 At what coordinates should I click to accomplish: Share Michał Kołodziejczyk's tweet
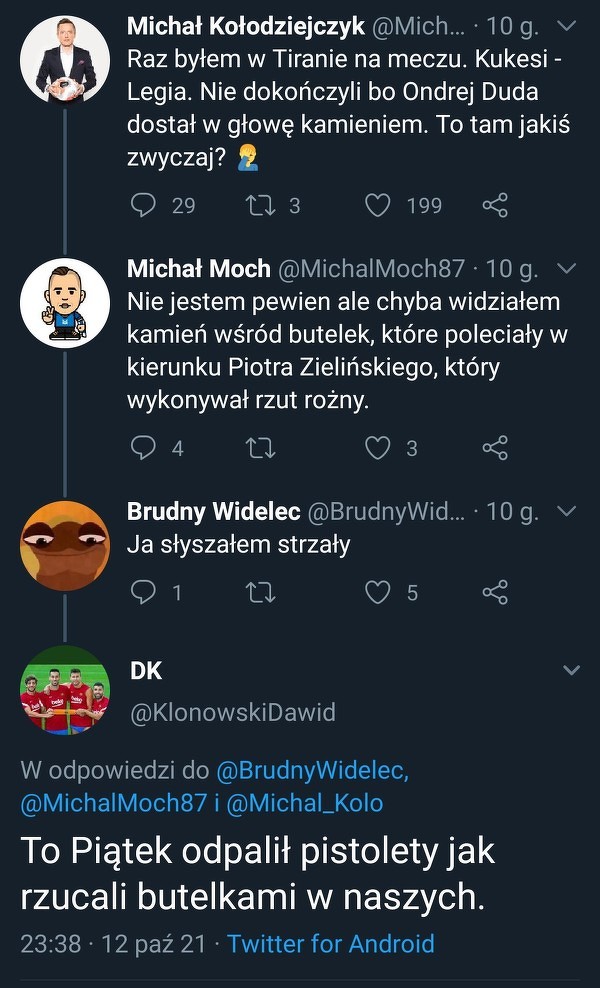[x=495, y=206]
